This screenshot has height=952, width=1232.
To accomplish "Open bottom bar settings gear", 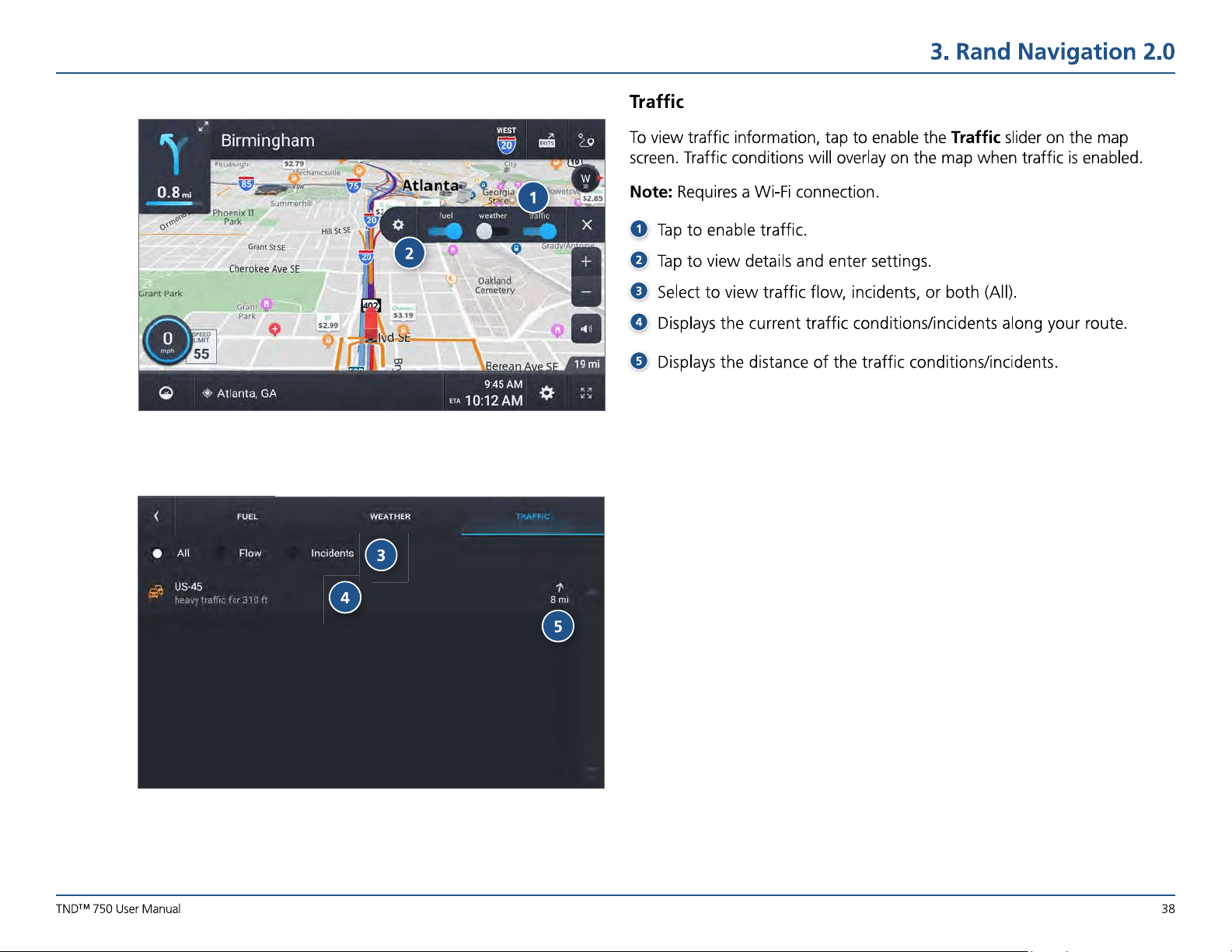I will tap(547, 392).
